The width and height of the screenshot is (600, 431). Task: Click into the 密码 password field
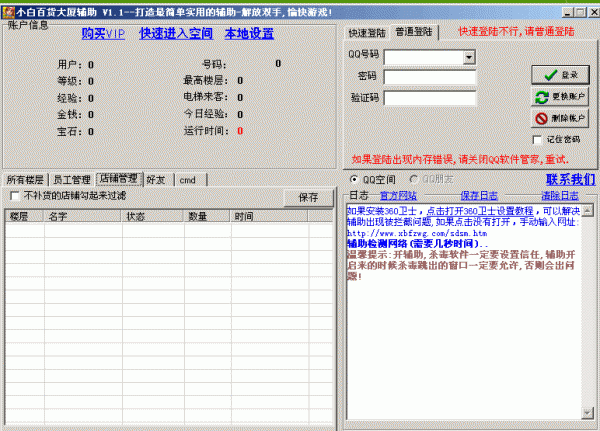(x=430, y=77)
